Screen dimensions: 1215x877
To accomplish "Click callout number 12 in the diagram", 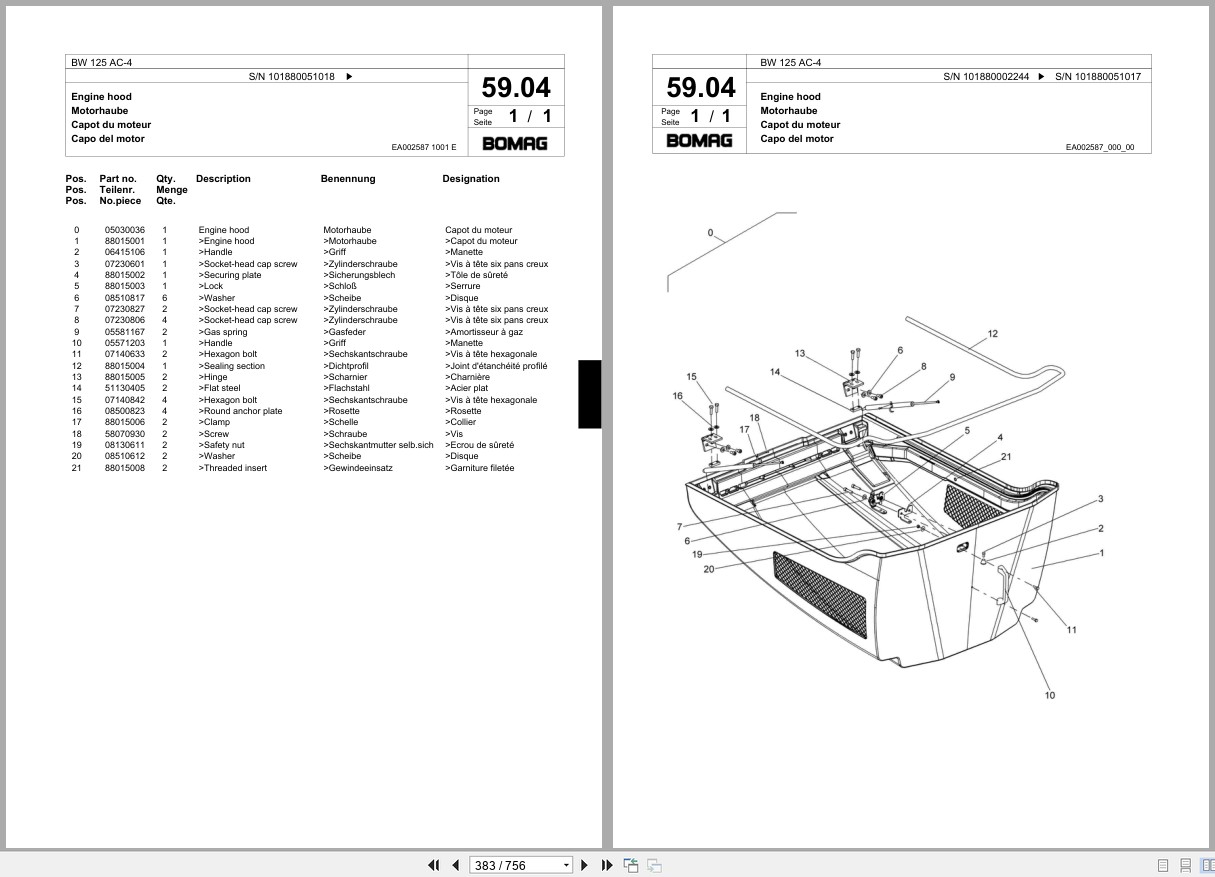I will tap(992, 334).
